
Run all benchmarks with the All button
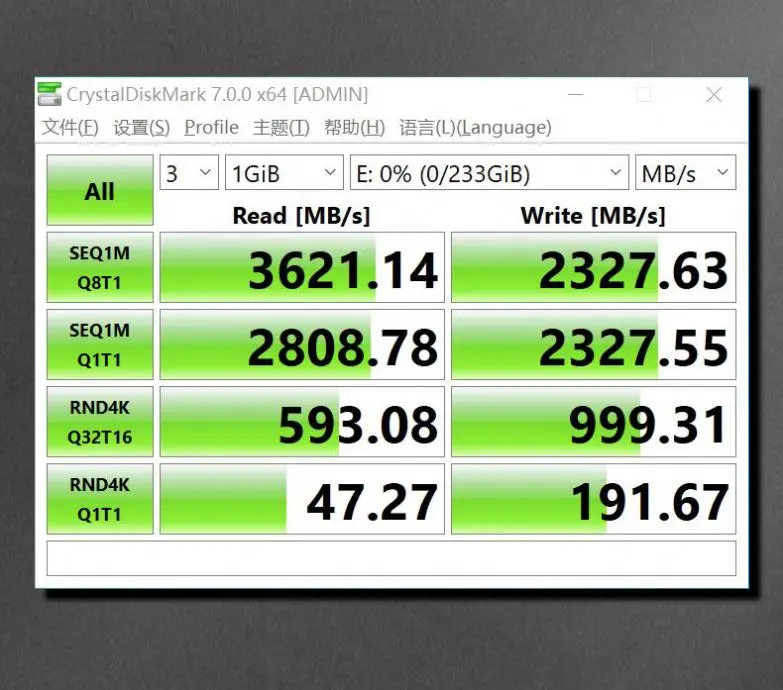point(100,190)
